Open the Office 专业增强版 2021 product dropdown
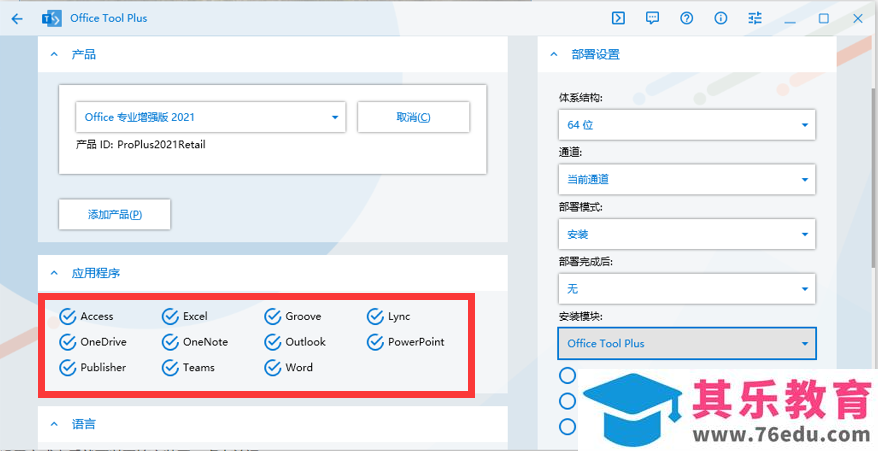Viewport: 878px width, 451px height. 211,117
